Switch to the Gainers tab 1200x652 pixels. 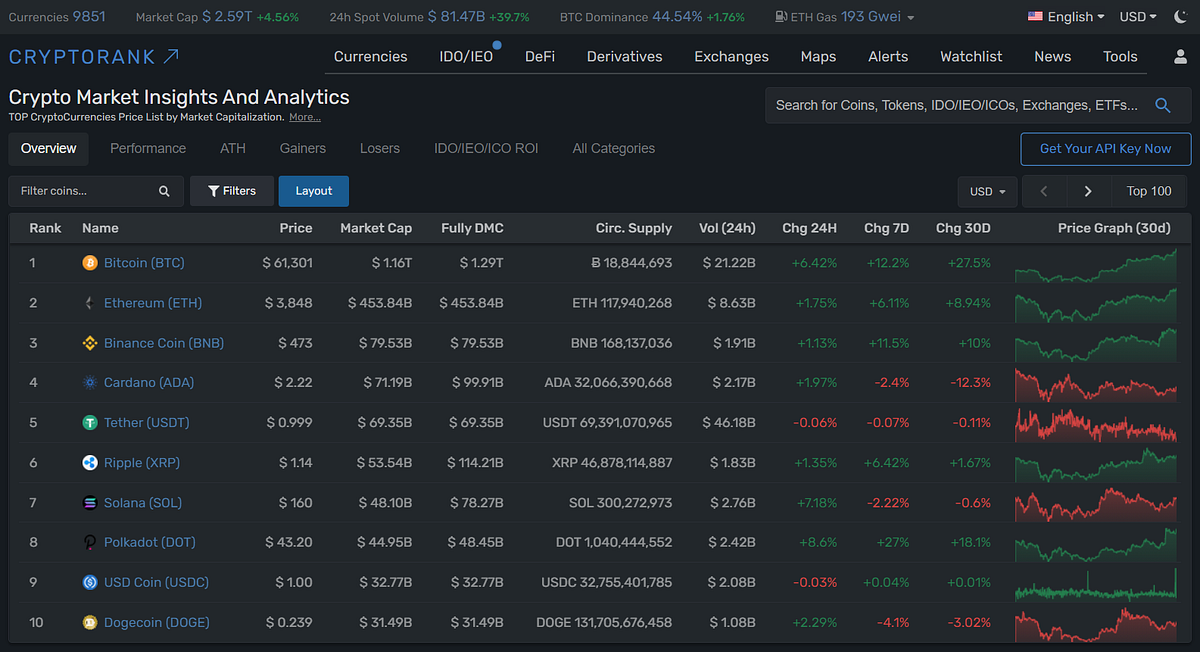[302, 147]
